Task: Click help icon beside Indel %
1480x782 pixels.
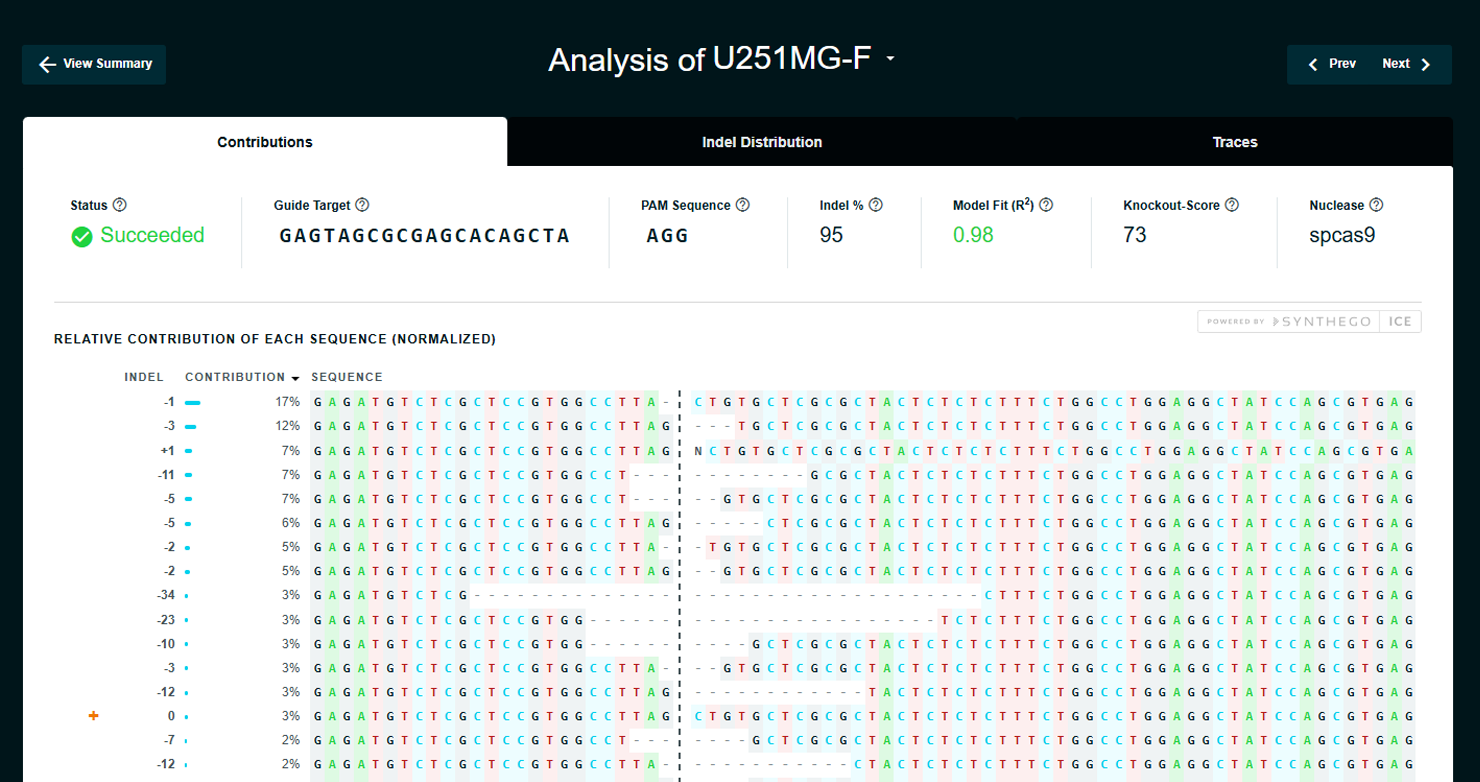Action: [x=876, y=205]
